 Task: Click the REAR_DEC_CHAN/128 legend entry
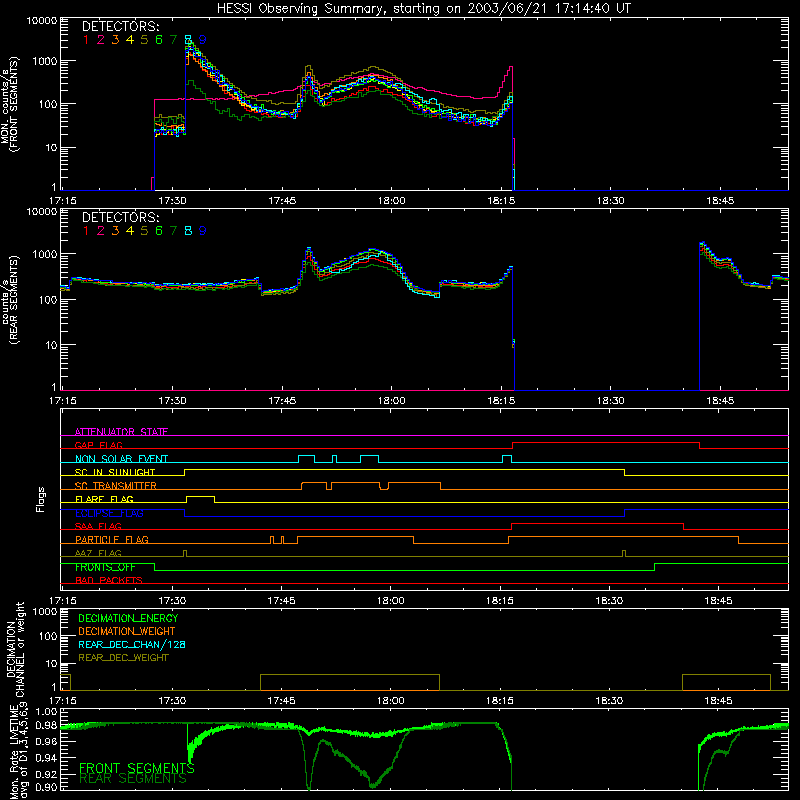(x=132, y=644)
